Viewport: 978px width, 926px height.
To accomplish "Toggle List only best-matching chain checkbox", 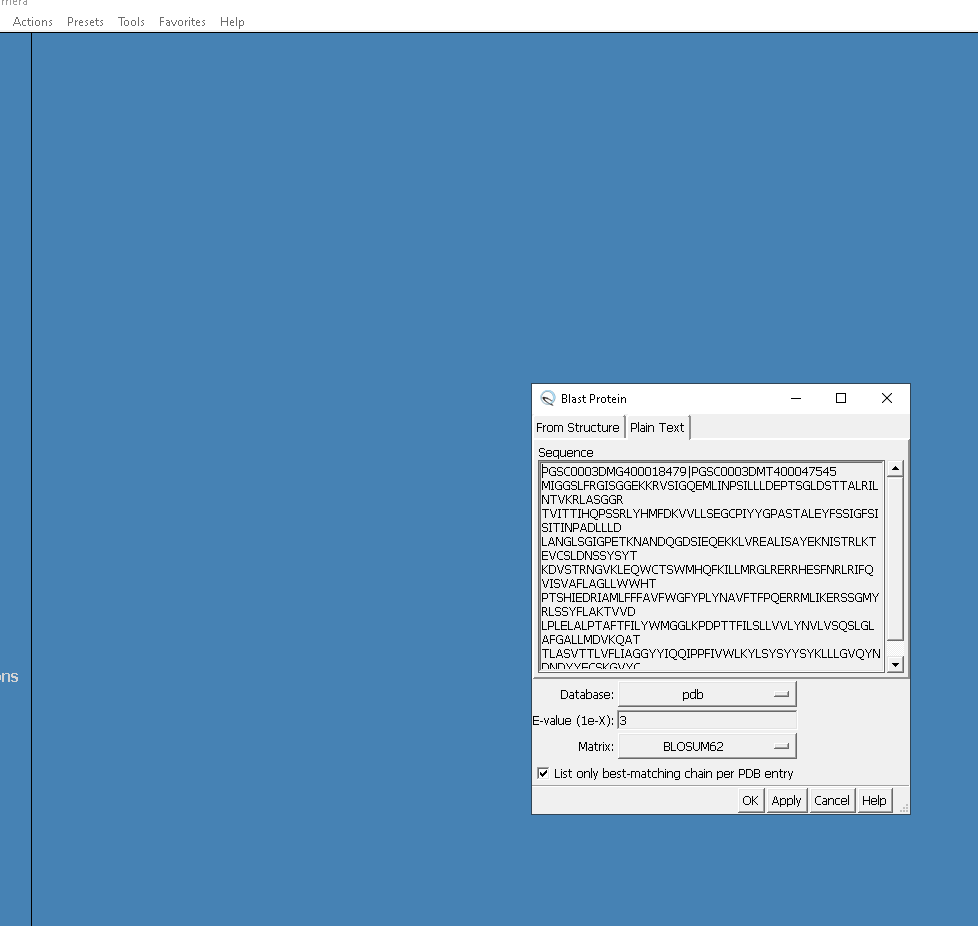I will [x=543, y=773].
